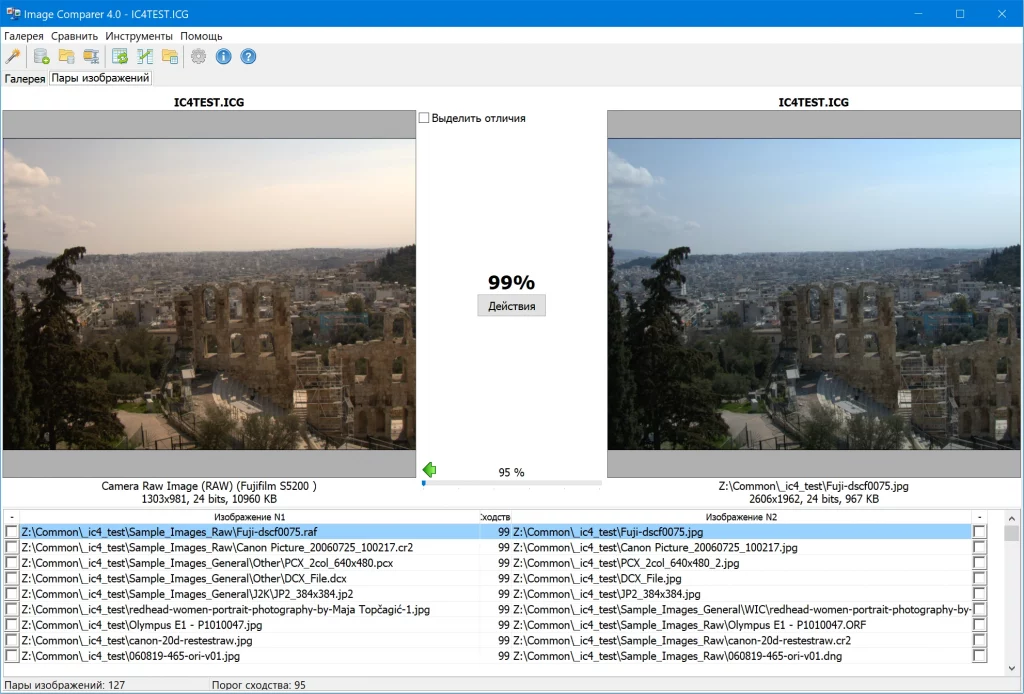
Task: Click the database with green plus icon
Action: 42,56
